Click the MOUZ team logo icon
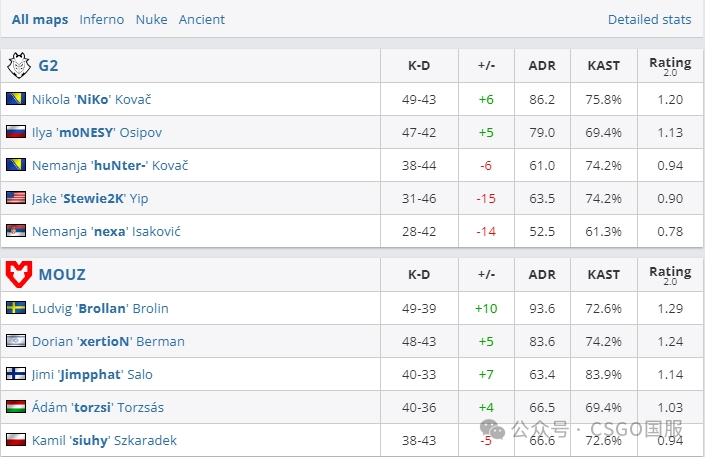 tap(19, 274)
